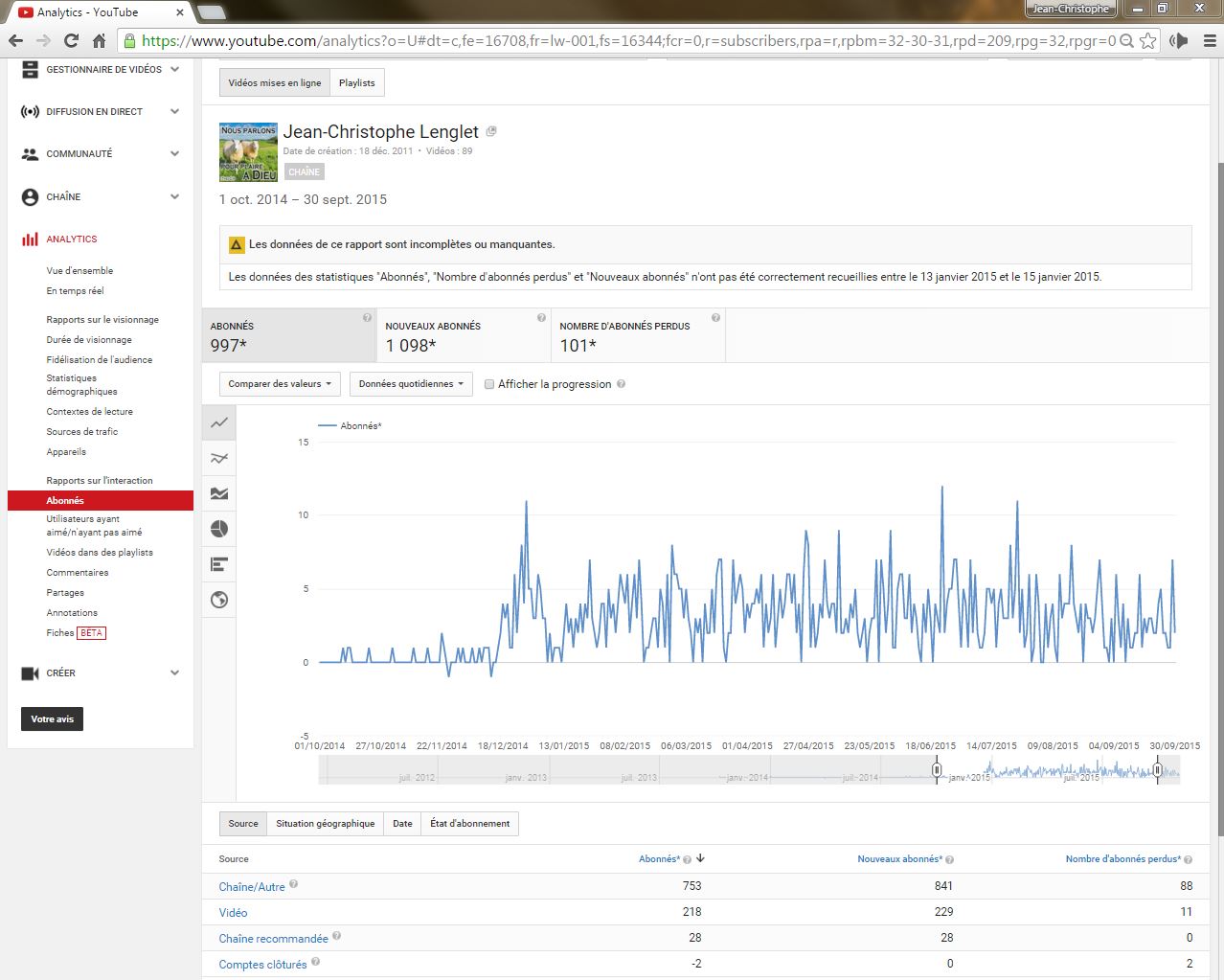1224x980 pixels.
Task: Open Chrome menu hamburger icon
Action: [x=1209, y=40]
